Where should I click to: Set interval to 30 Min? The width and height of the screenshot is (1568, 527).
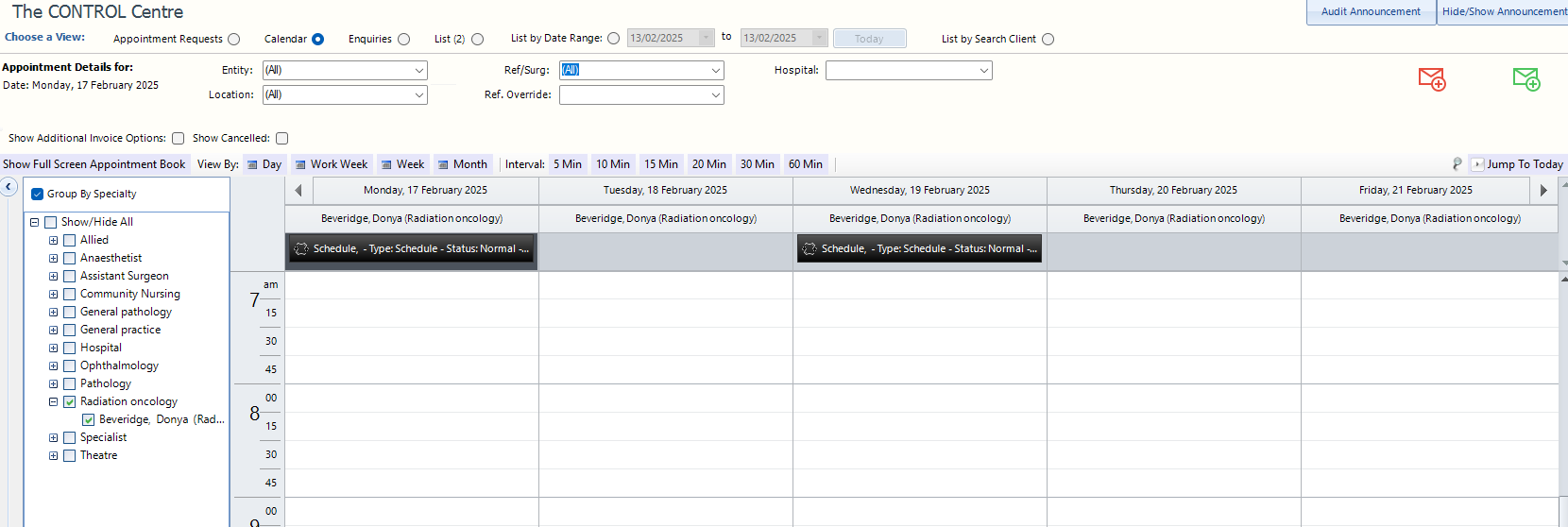758,164
